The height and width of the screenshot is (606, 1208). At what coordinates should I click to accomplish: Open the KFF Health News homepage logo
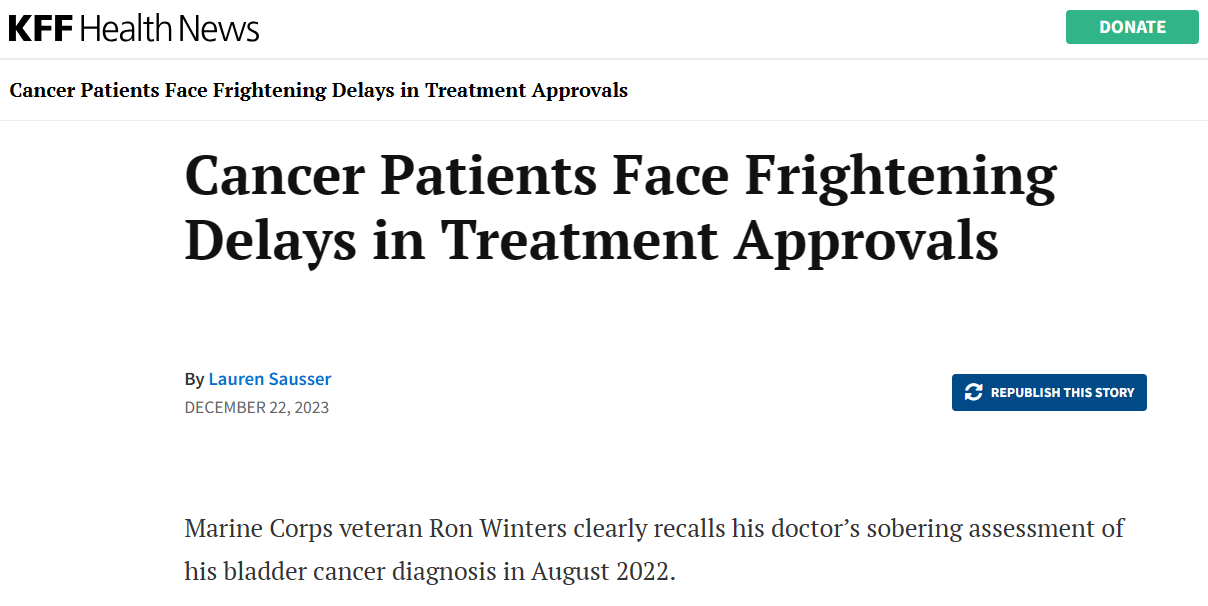(134, 28)
